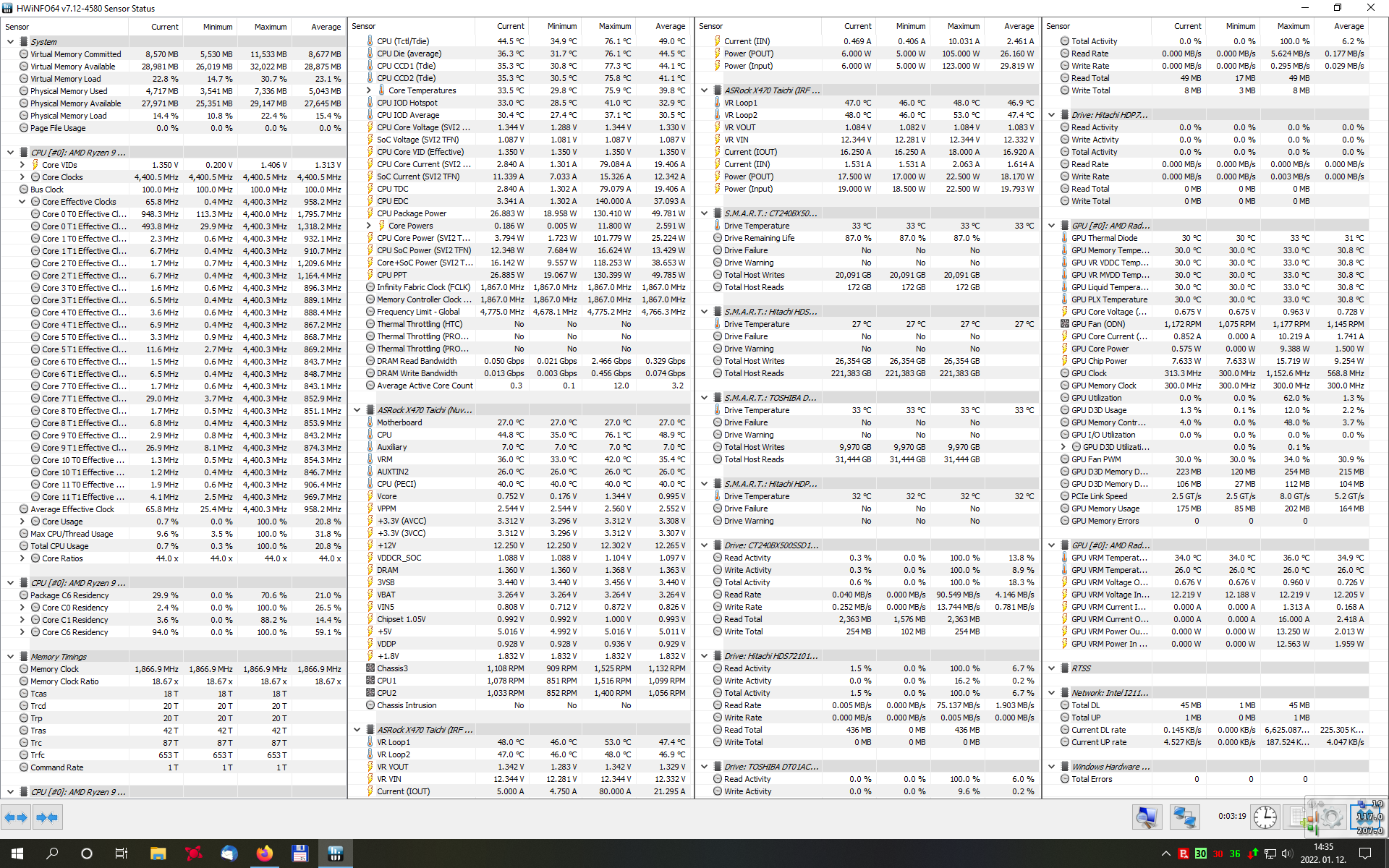Select the Memory Clock Ratio row
1389x868 pixels.
pyautogui.click(x=174, y=681)
